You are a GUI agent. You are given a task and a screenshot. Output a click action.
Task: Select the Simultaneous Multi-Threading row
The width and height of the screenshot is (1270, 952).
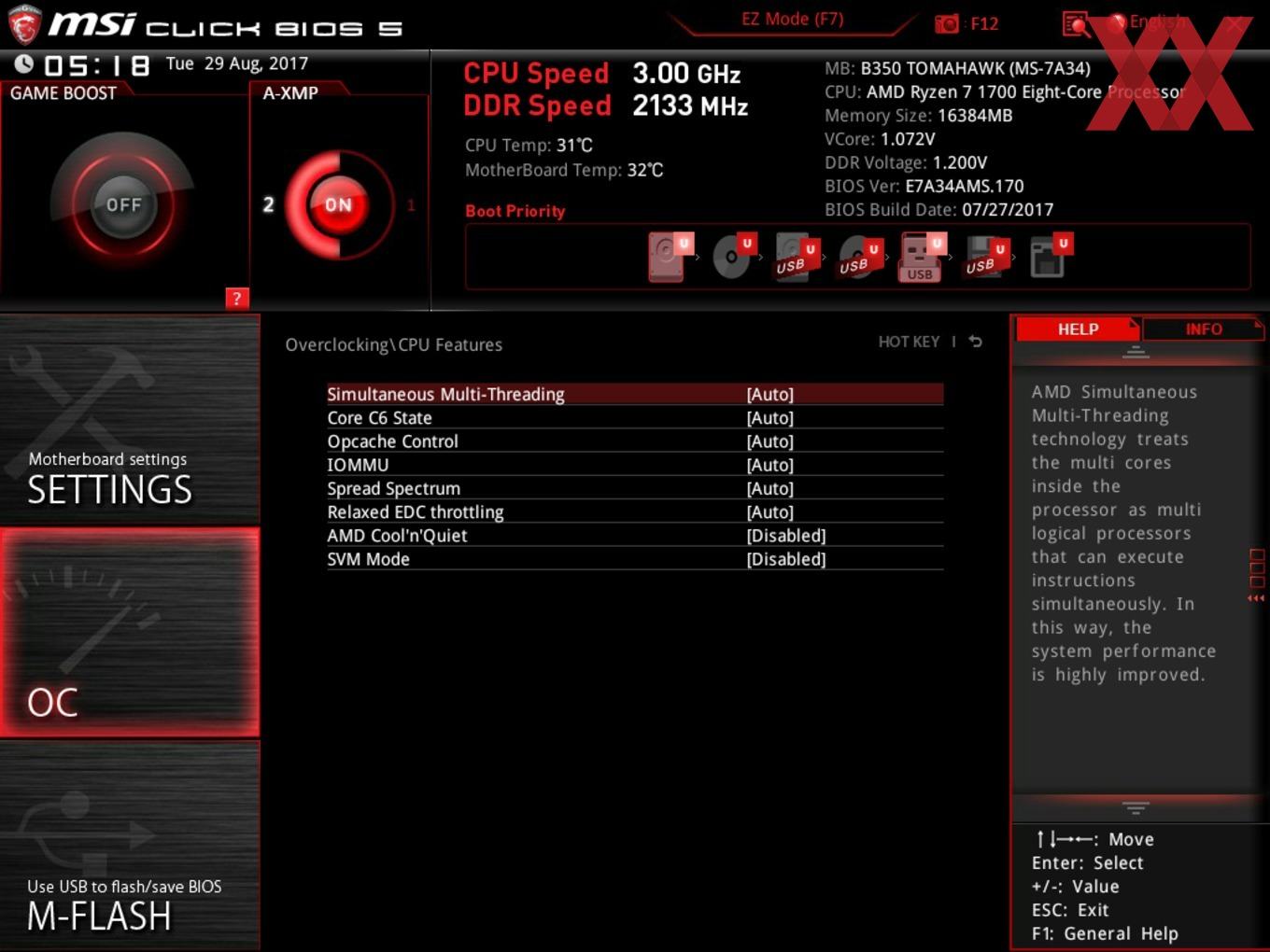click(x=635, y=394)
